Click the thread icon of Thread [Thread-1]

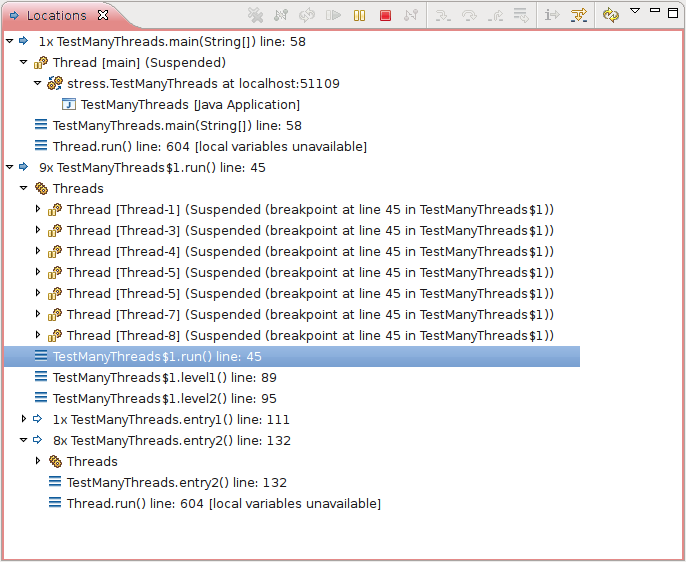click(55, 209)
